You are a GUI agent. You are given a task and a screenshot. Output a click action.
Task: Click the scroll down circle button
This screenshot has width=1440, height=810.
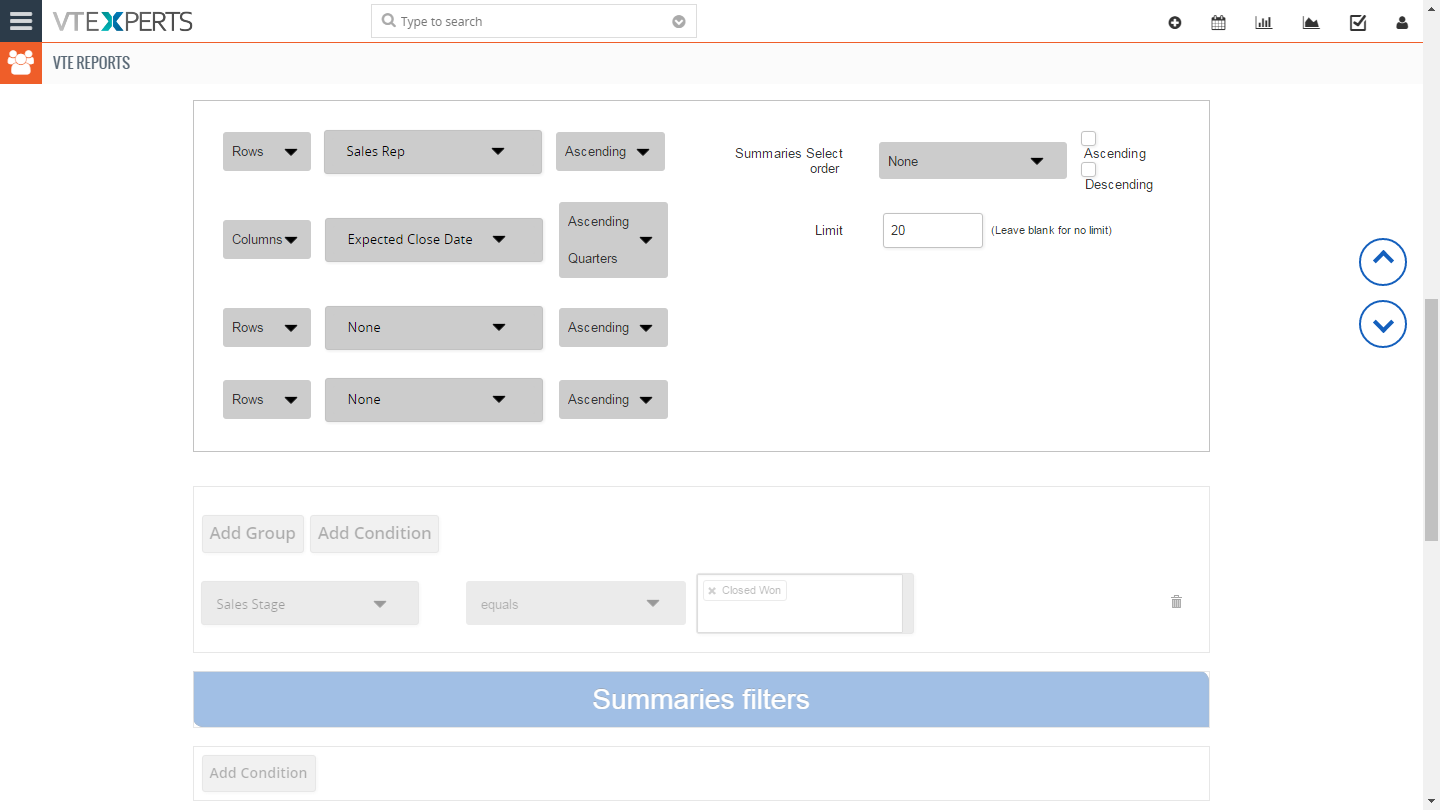[1383, 324]
